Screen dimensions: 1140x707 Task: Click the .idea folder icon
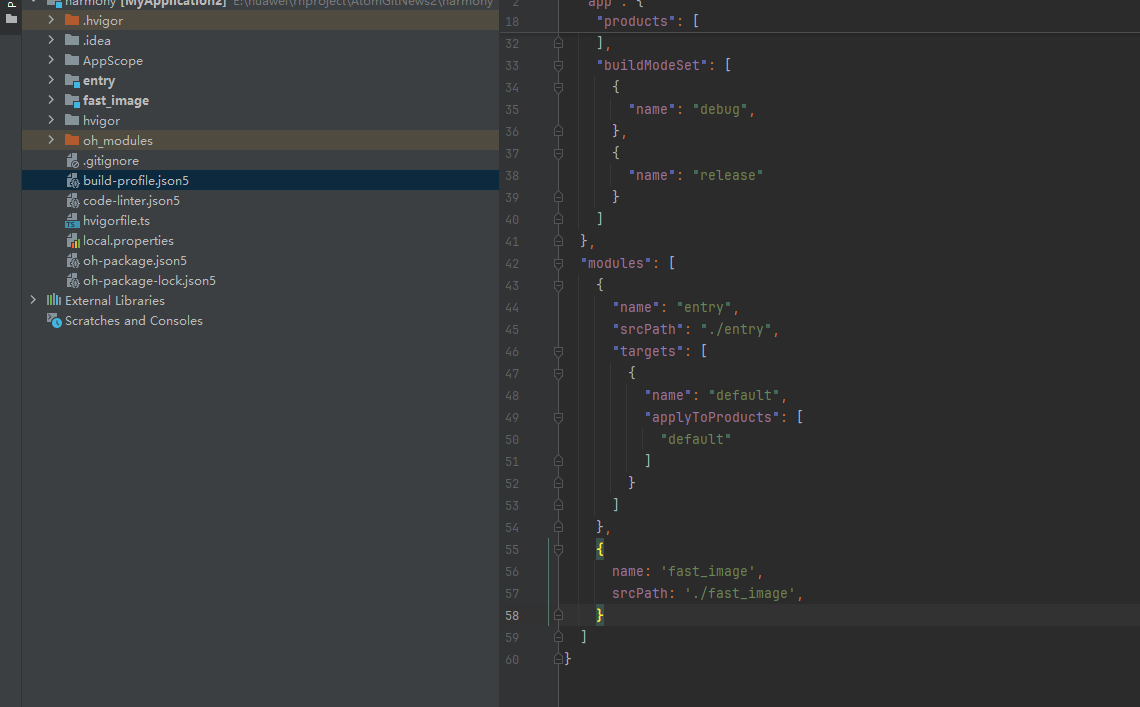tap(72, 40)
